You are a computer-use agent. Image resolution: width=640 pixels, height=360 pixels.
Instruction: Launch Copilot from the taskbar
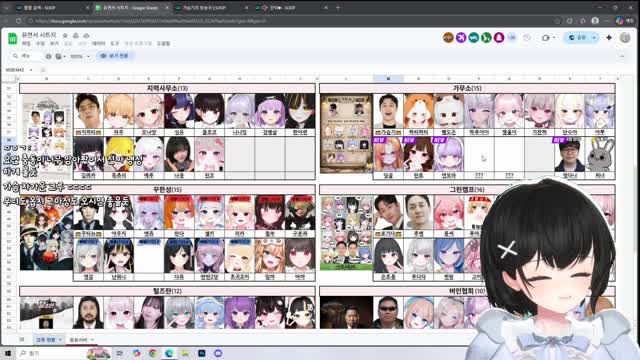click(x=136, y=353)
